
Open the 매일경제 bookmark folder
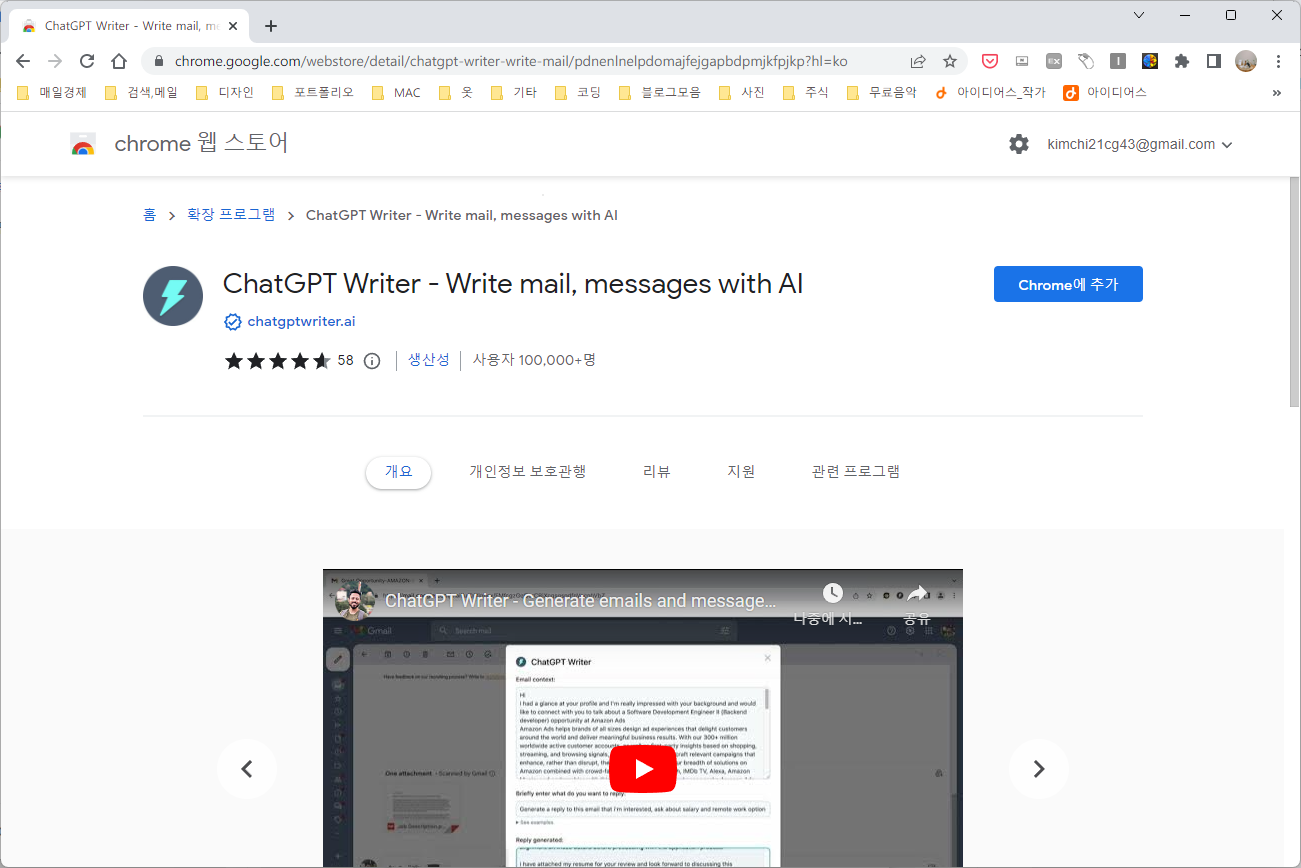53,92
